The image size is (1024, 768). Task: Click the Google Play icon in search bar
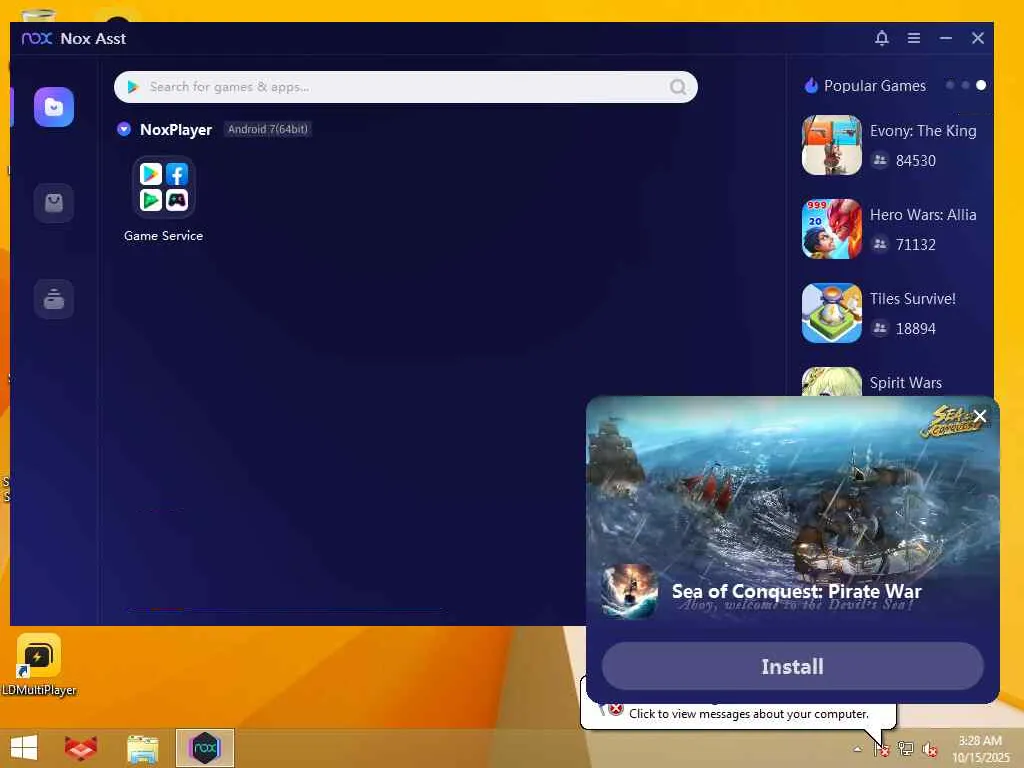tap(133, 87)
